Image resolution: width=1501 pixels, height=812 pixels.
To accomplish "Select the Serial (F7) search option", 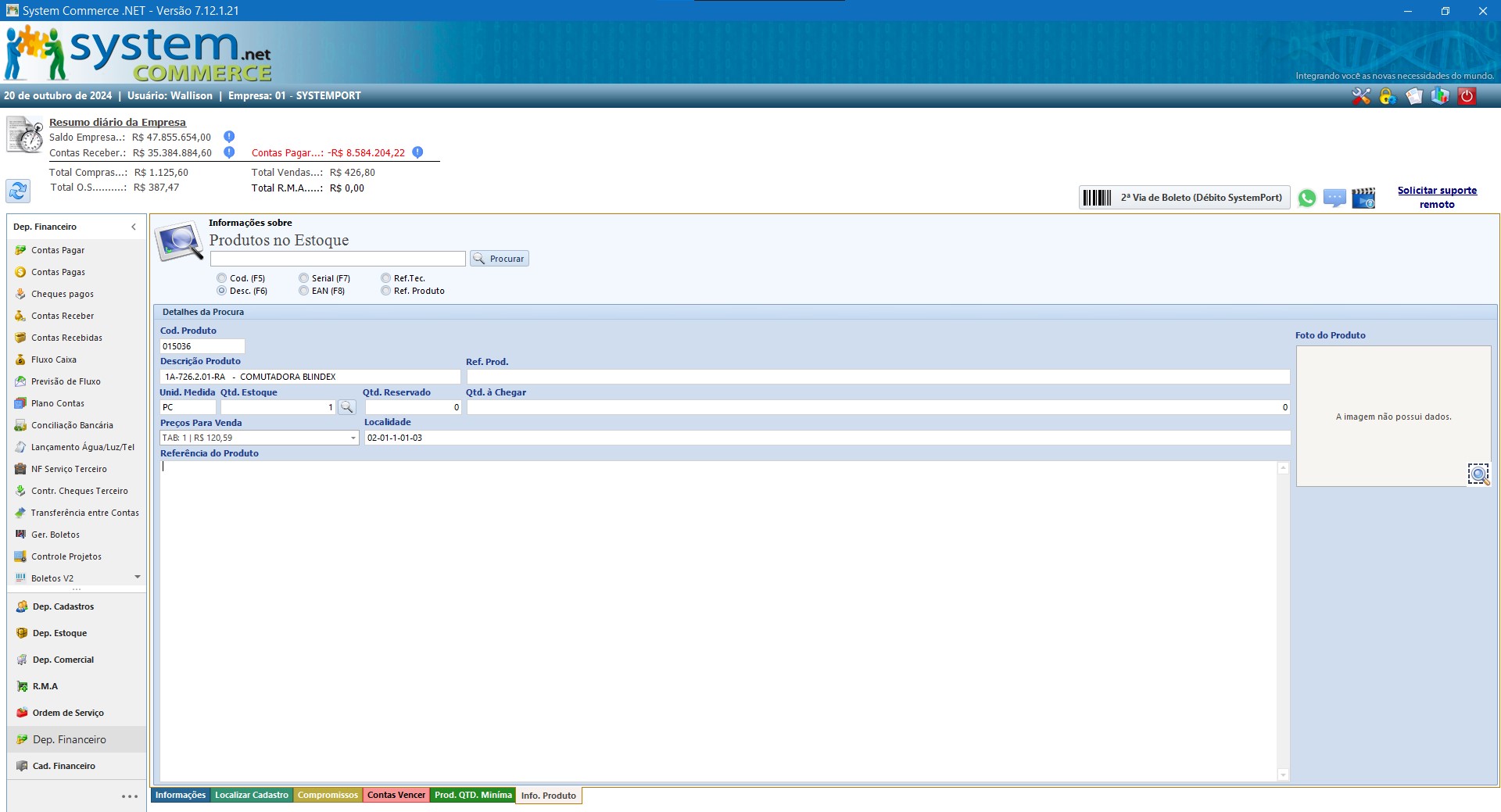I will (x=304, y=278).
